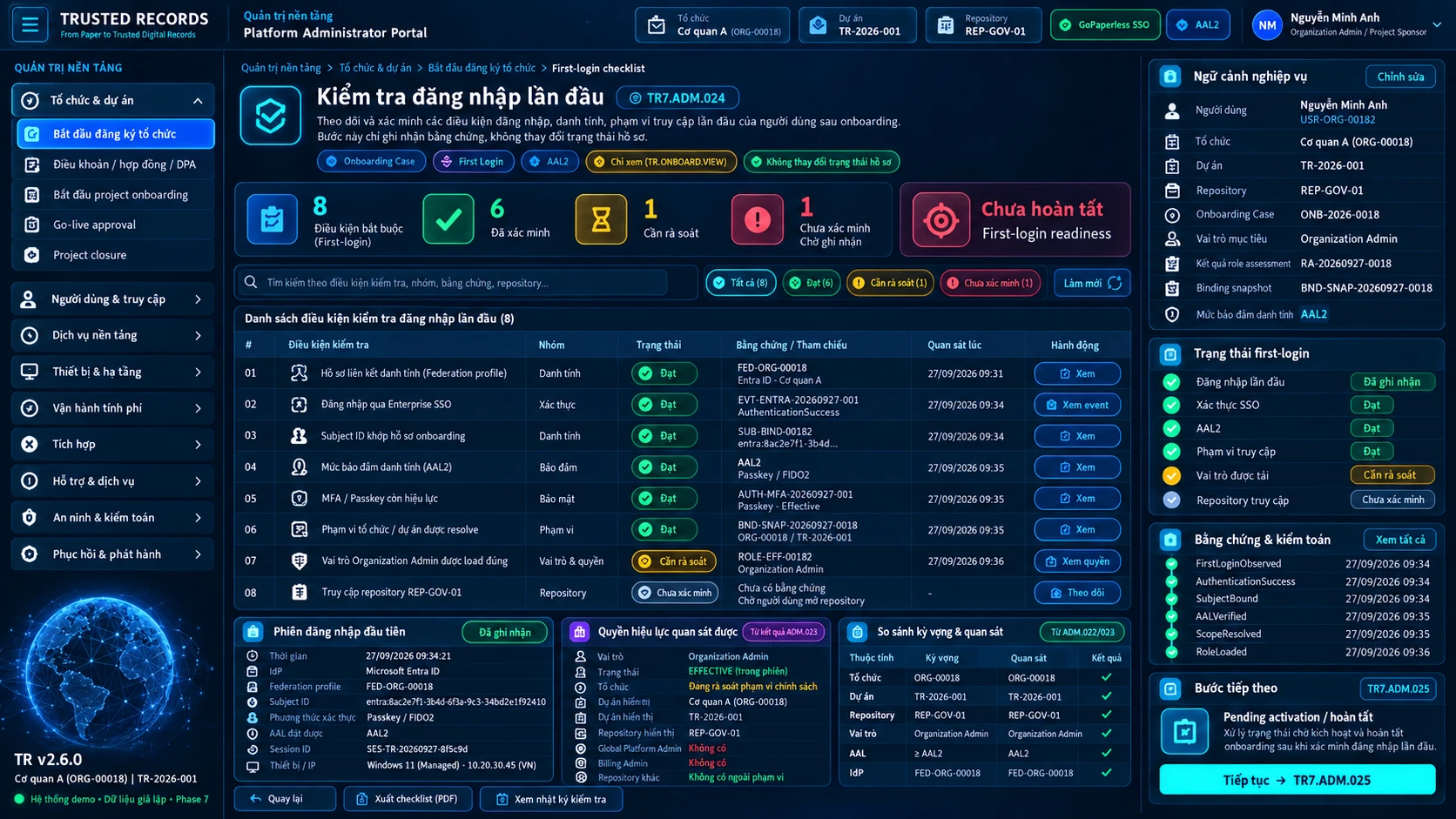
Task: Click TR7.ADM.025 badge in next step panel
Action: click(1398, 689)
